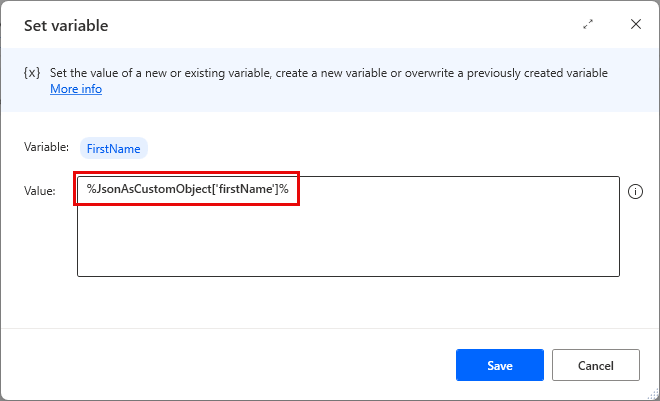Viewport: 660px width, 401px height.
Task: Click the 'Set variable' dialog title
Action: (x=66, y=26)
